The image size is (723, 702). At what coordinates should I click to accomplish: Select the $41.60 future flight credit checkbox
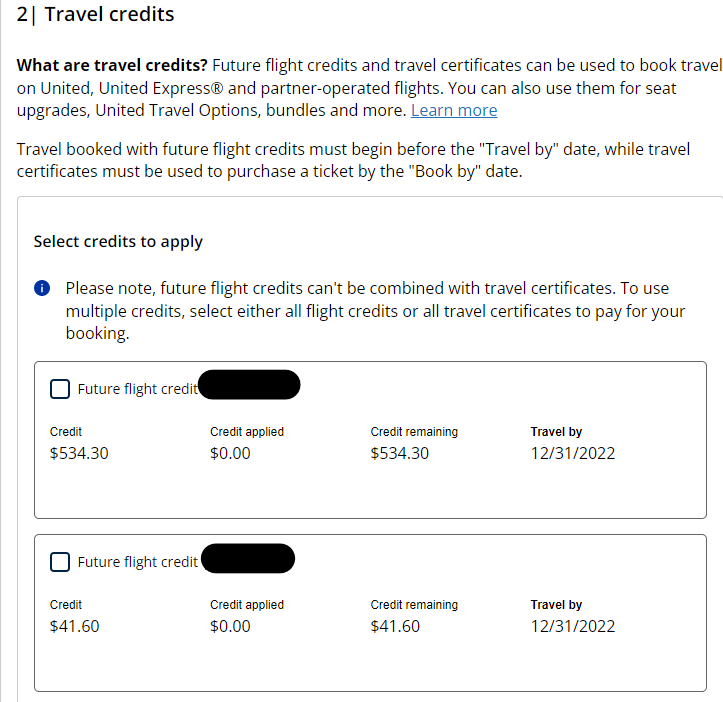(x=60, y=562)
